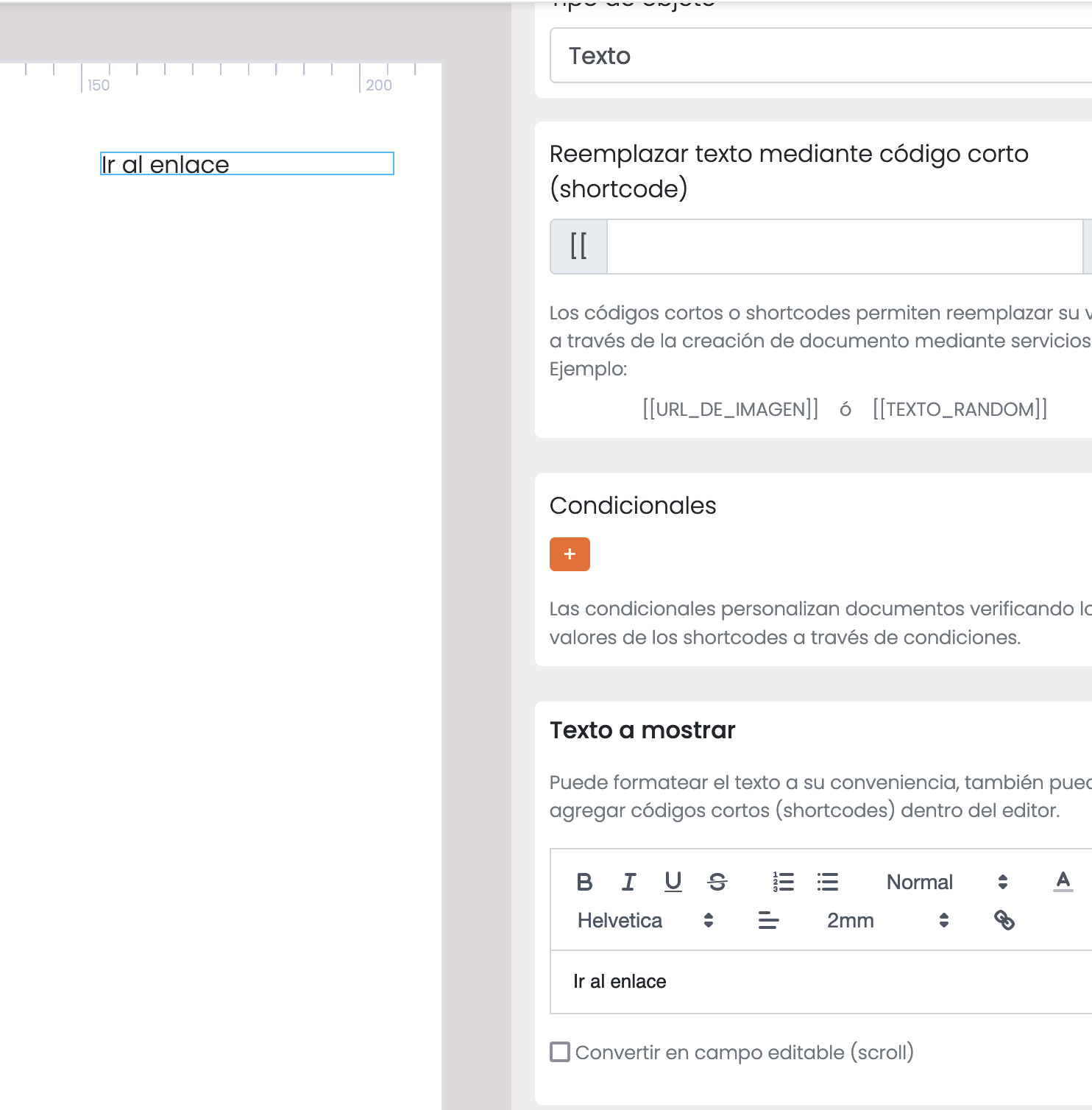Underline the selected text
Viewport: 1092px width, 1110px height.
click(x=673, y=882)
